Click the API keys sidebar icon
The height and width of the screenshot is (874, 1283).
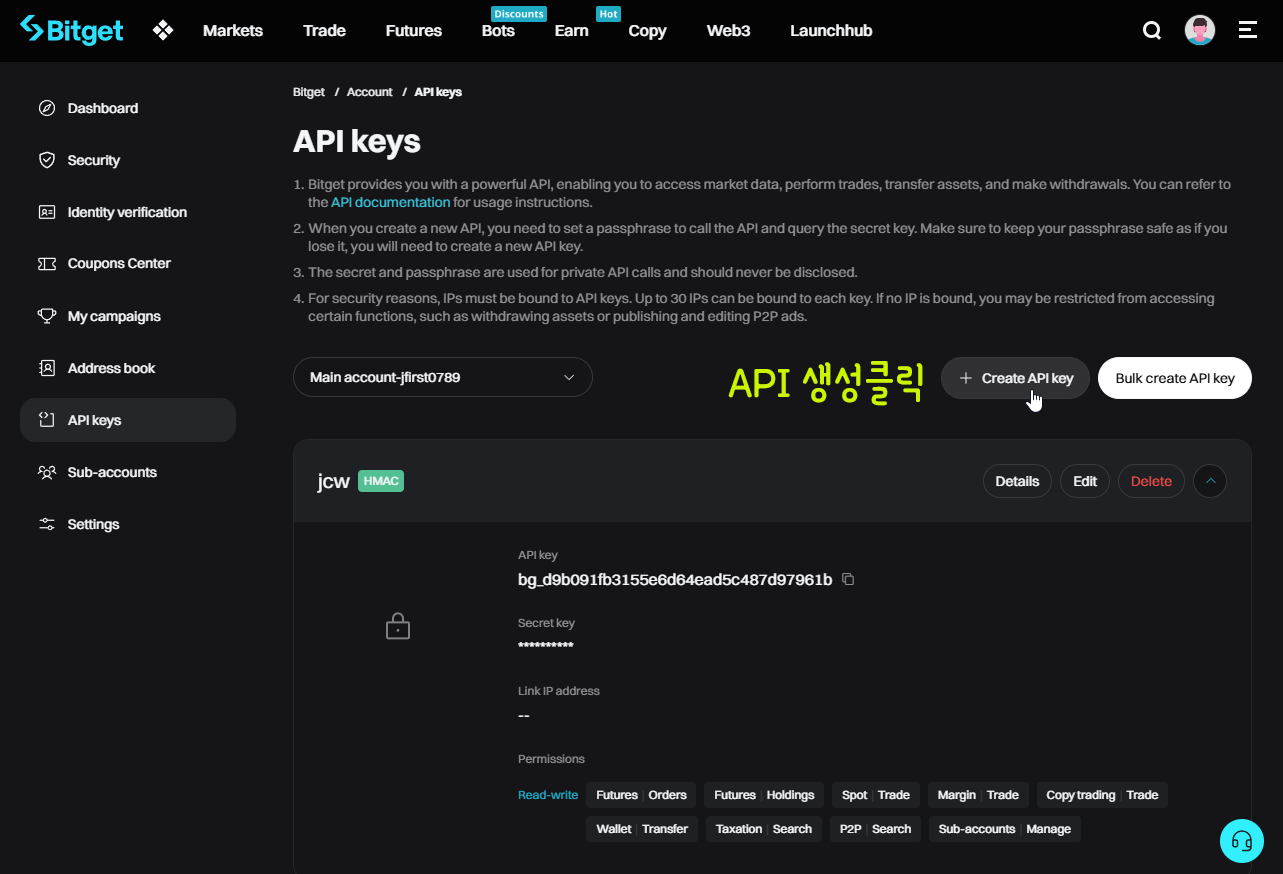pyautogui.click(x=47, y=420)
